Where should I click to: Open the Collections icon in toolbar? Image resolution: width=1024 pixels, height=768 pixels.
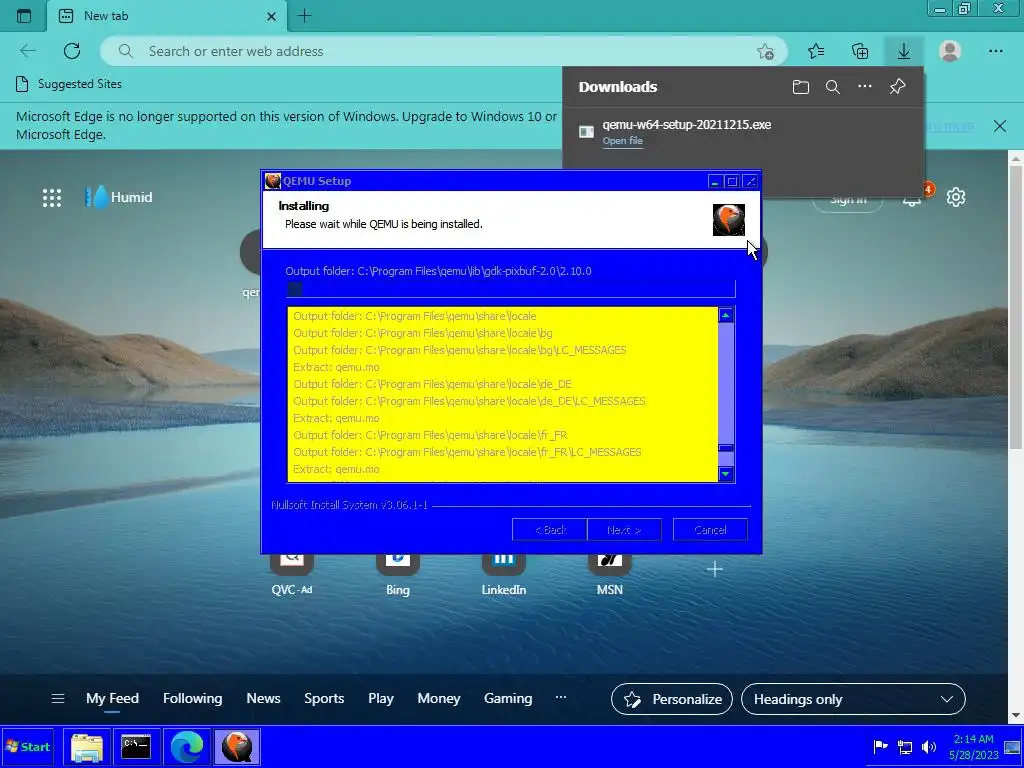click(860, 51)
